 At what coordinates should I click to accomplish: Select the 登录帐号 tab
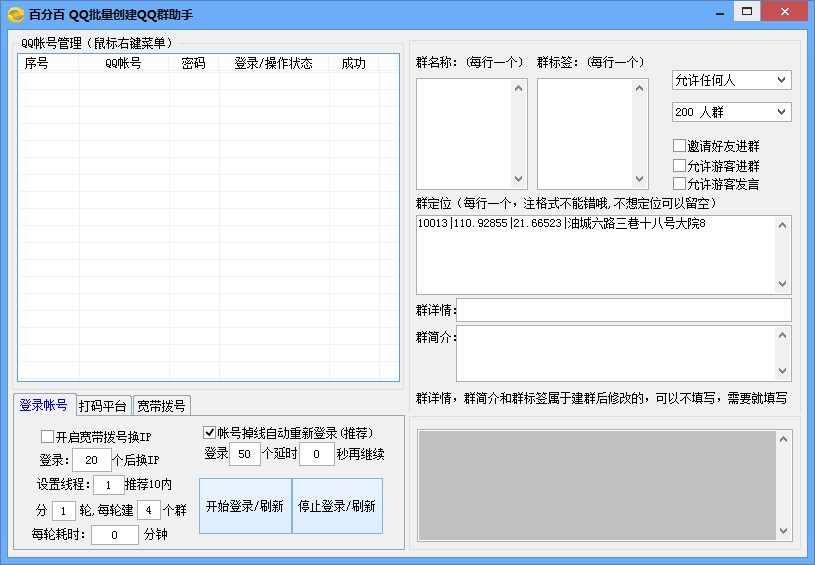point(44,405)
